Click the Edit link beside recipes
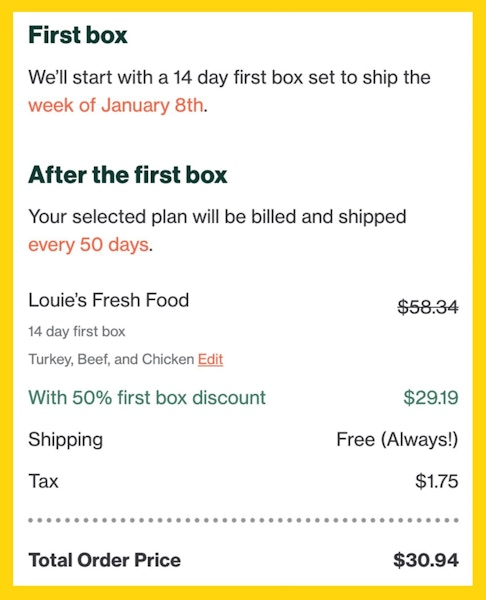The height and width of the screenshot is (600, 486). pyautogui.click(x=210, y=359)
